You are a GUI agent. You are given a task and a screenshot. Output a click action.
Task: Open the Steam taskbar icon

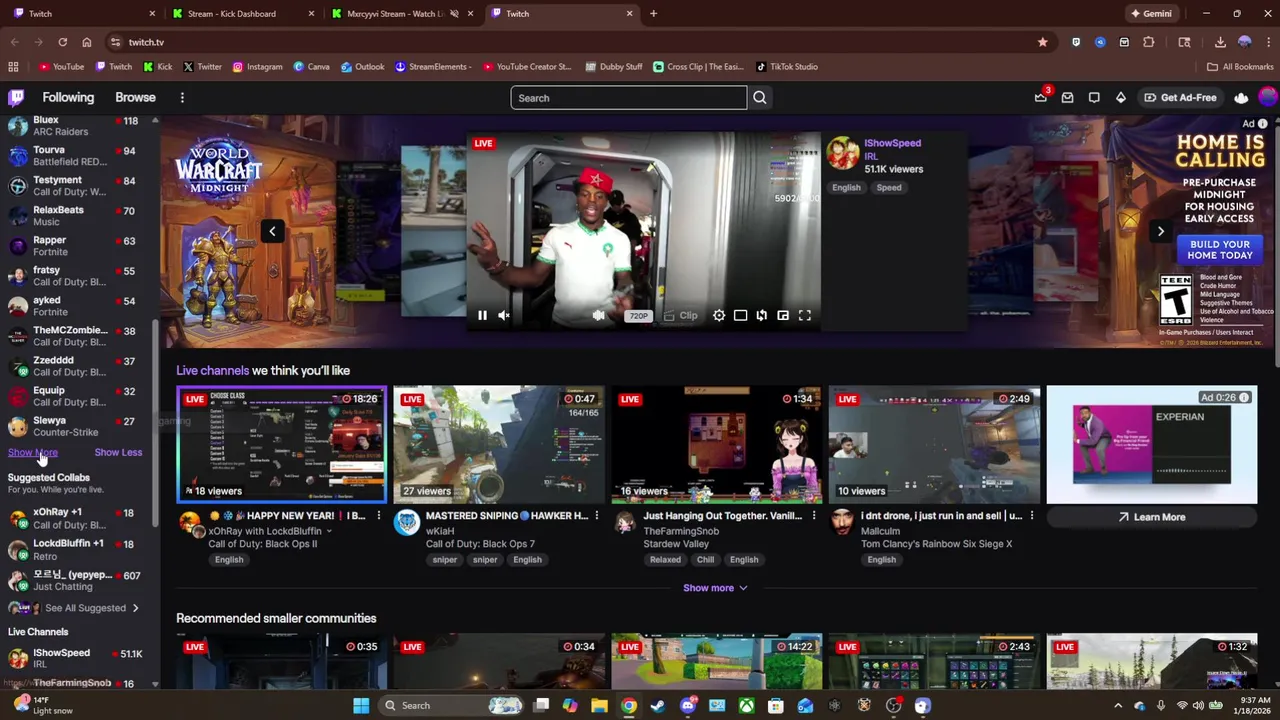[658, 705]
